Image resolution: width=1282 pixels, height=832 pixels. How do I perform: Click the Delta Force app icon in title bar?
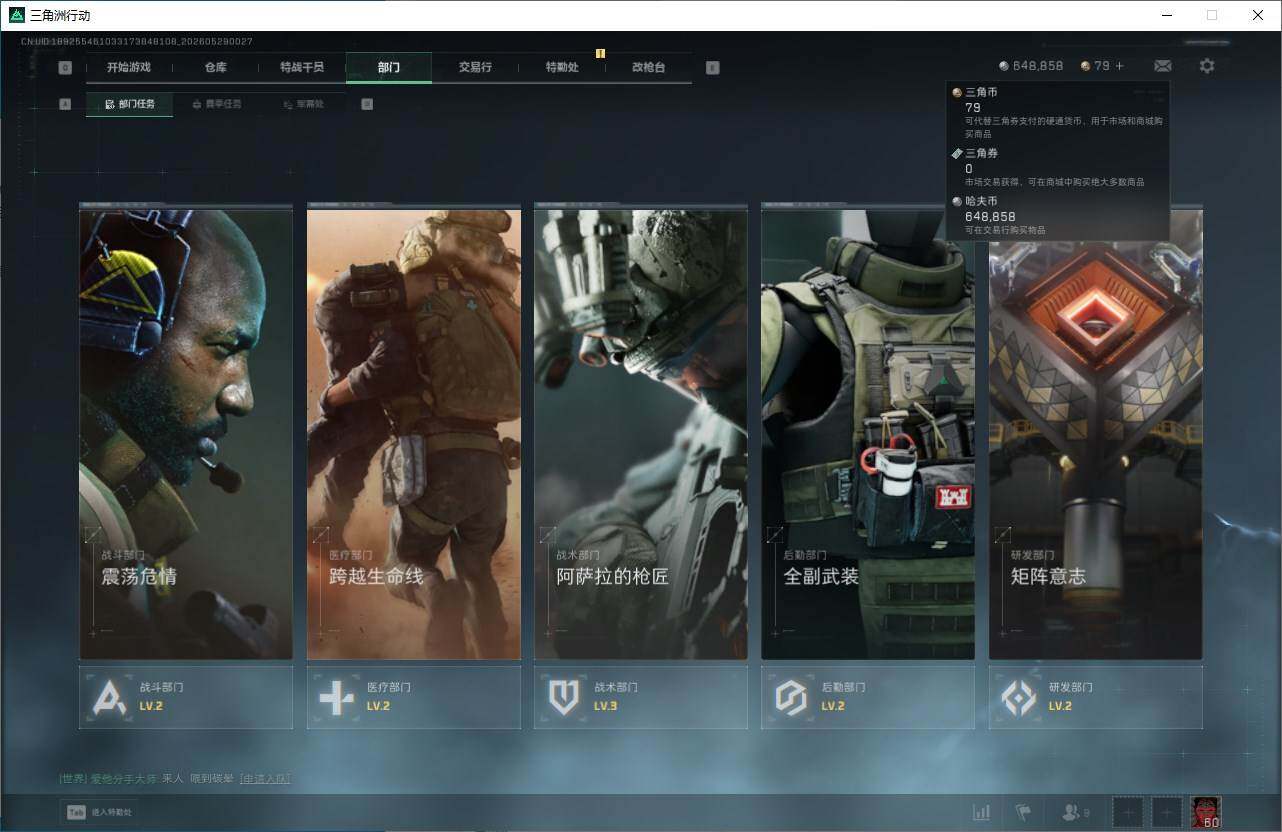pyautogui.click(x=16, y=15)
